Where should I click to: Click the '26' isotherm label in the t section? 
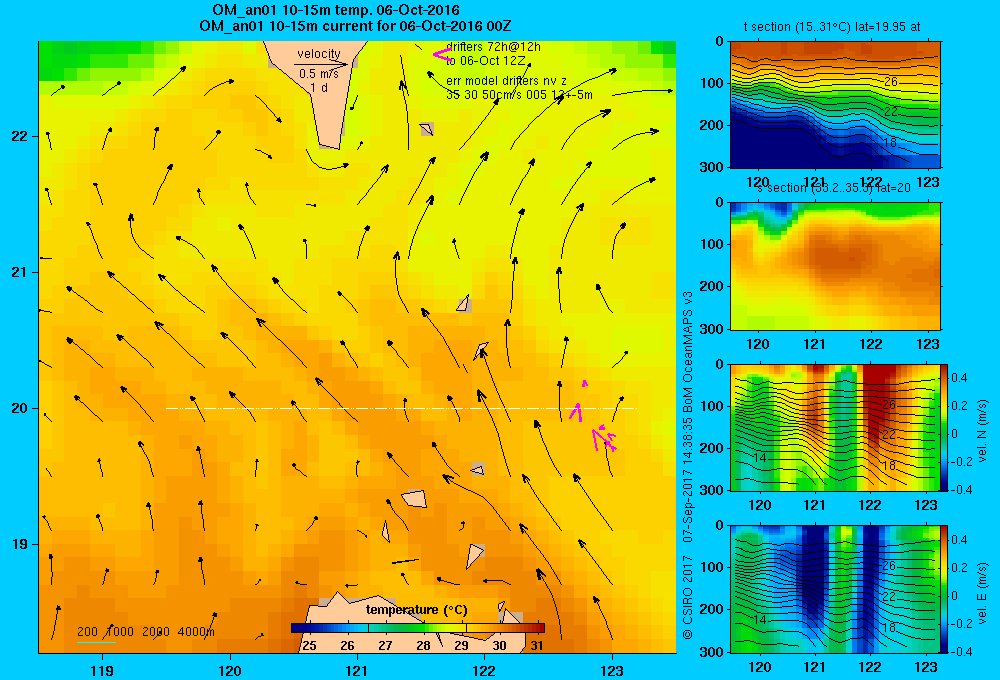click(x=891, y=82)
